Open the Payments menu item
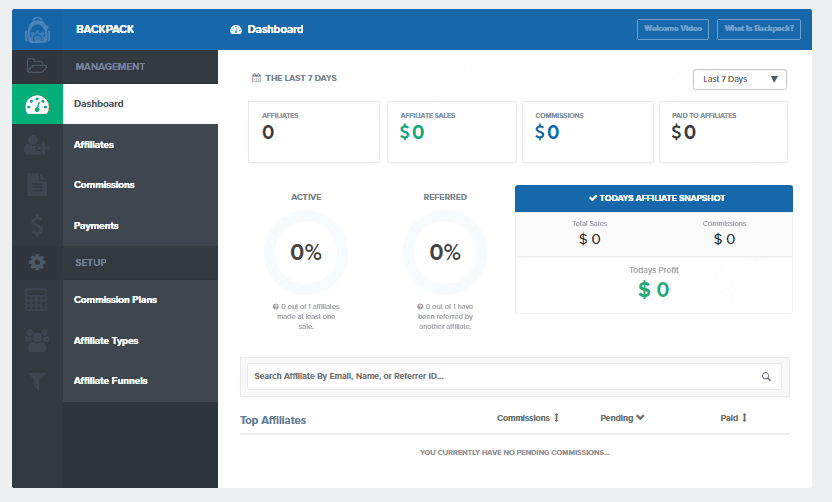The image size is (832, 502). click(140, 226)
